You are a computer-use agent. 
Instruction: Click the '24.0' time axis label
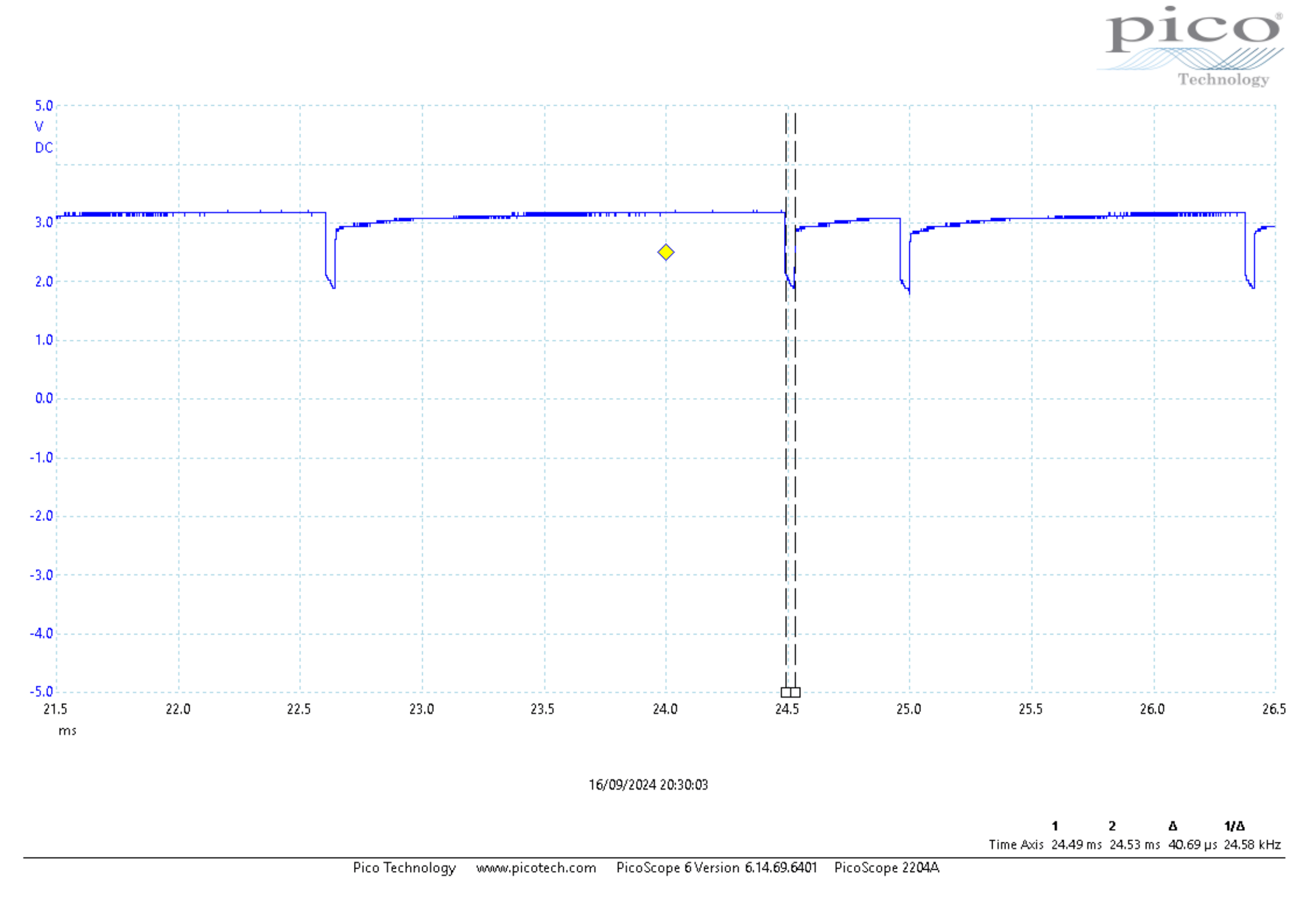pos(665,709)
